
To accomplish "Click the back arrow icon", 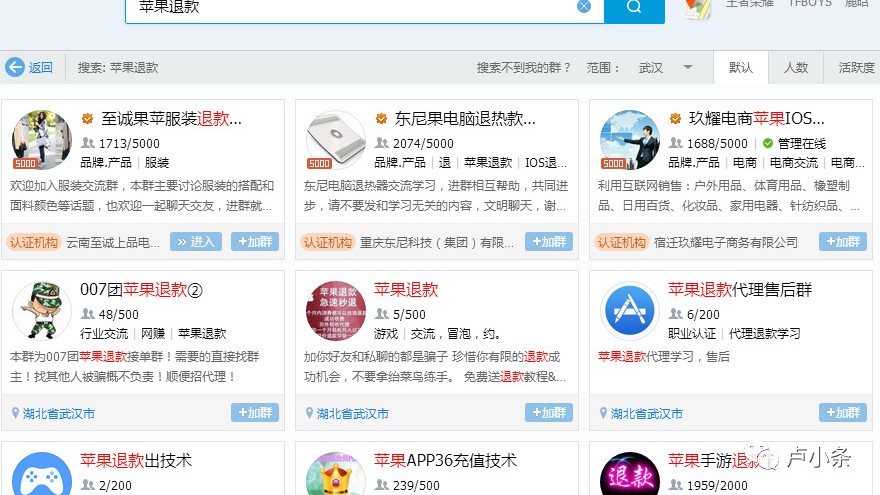I will pos(15,67).
